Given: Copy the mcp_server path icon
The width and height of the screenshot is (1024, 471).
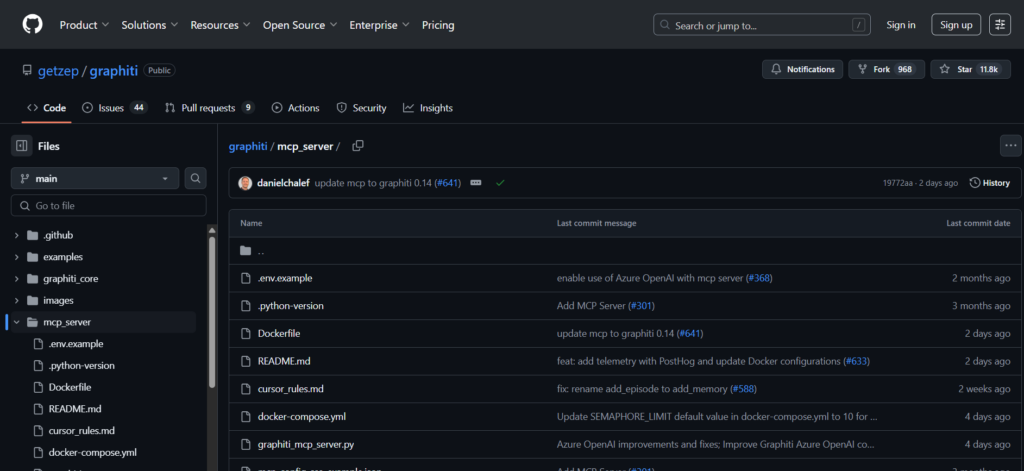Looking at the screenshot, I should (357, 146).
